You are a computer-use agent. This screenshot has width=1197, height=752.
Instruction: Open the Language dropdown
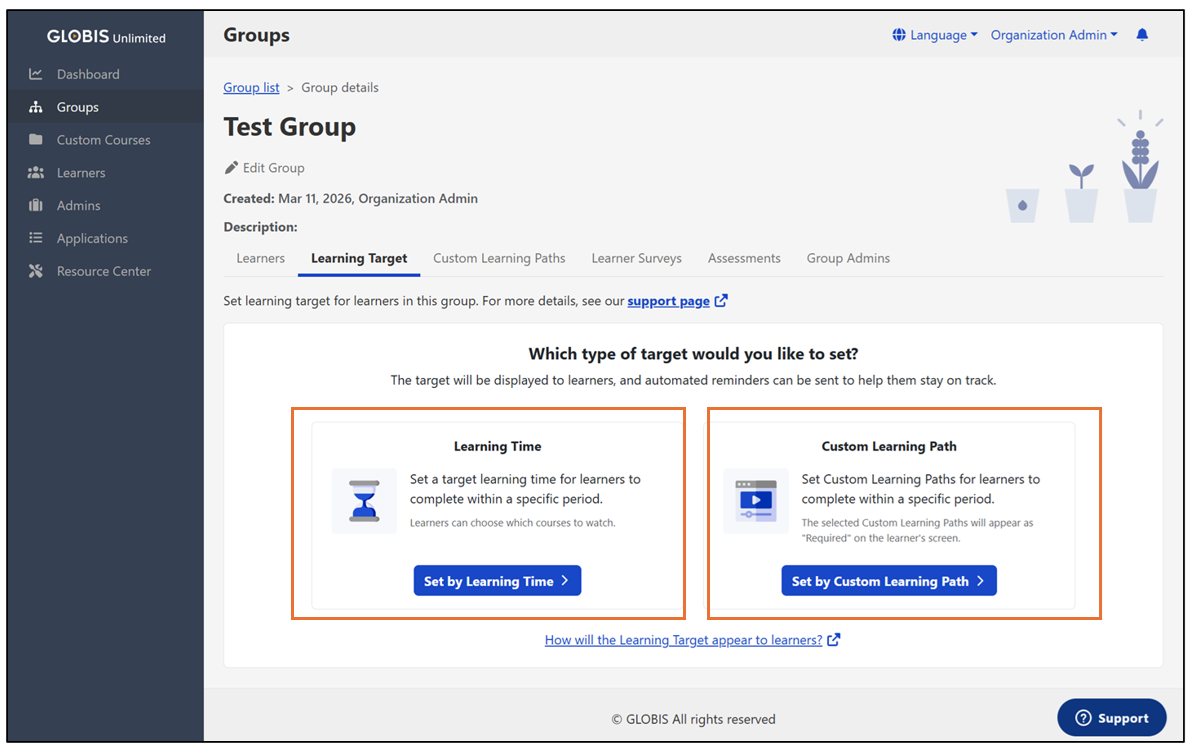click(x=935, y=34)
